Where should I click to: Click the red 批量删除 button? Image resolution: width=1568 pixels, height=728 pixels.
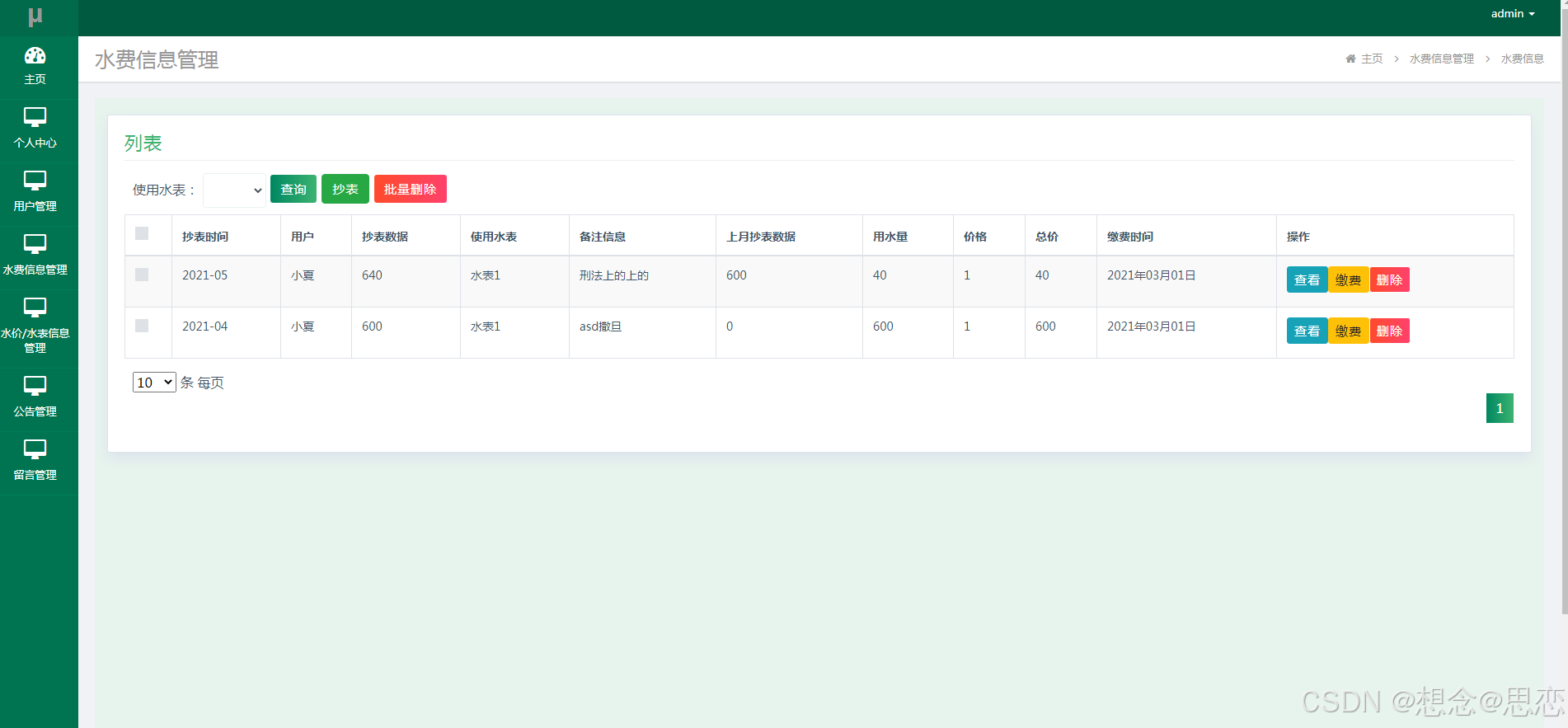tap(411, 189)
